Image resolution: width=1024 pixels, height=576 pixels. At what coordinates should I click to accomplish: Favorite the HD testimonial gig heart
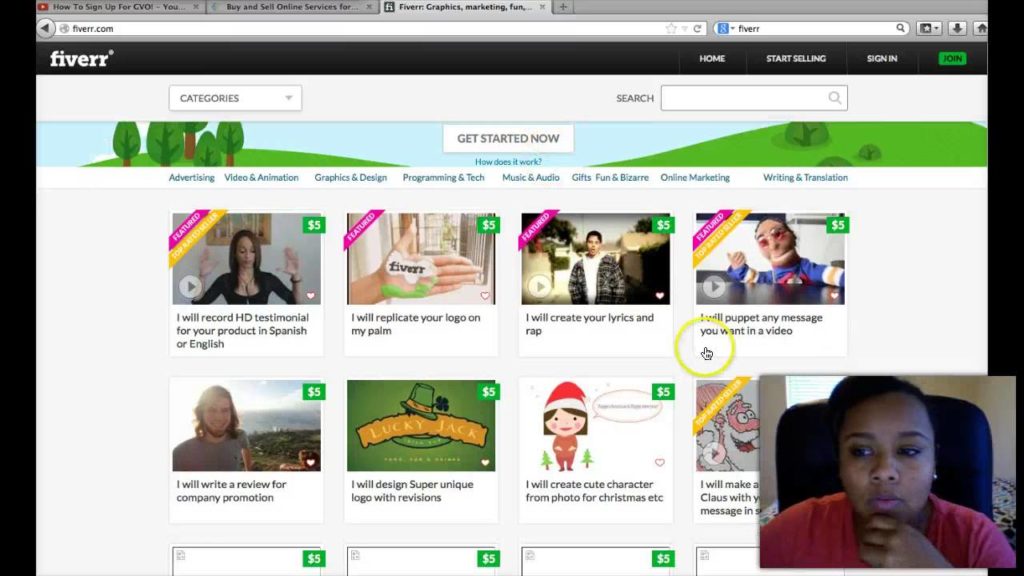click(311, 296)
